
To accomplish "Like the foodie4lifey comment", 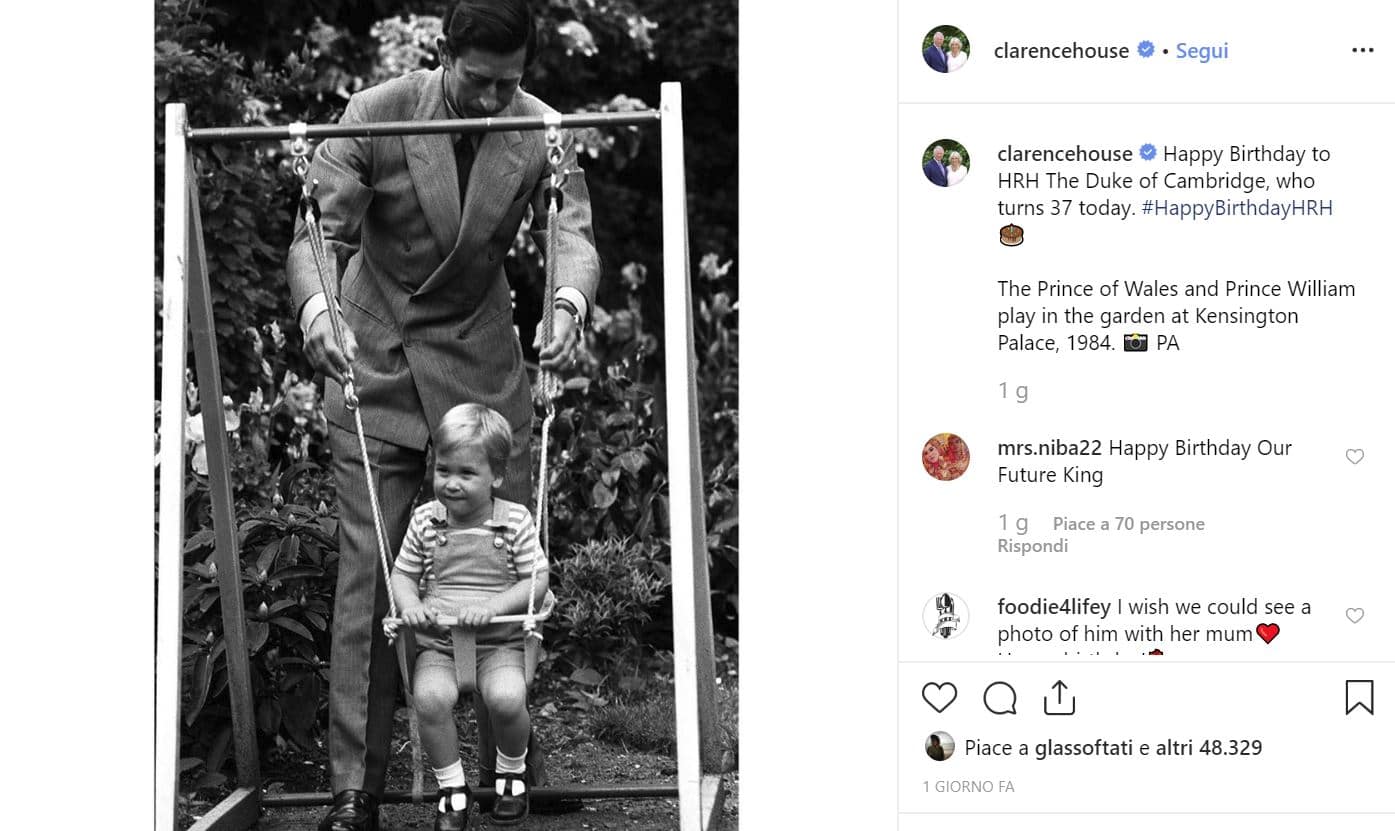I will (1355, 616).
